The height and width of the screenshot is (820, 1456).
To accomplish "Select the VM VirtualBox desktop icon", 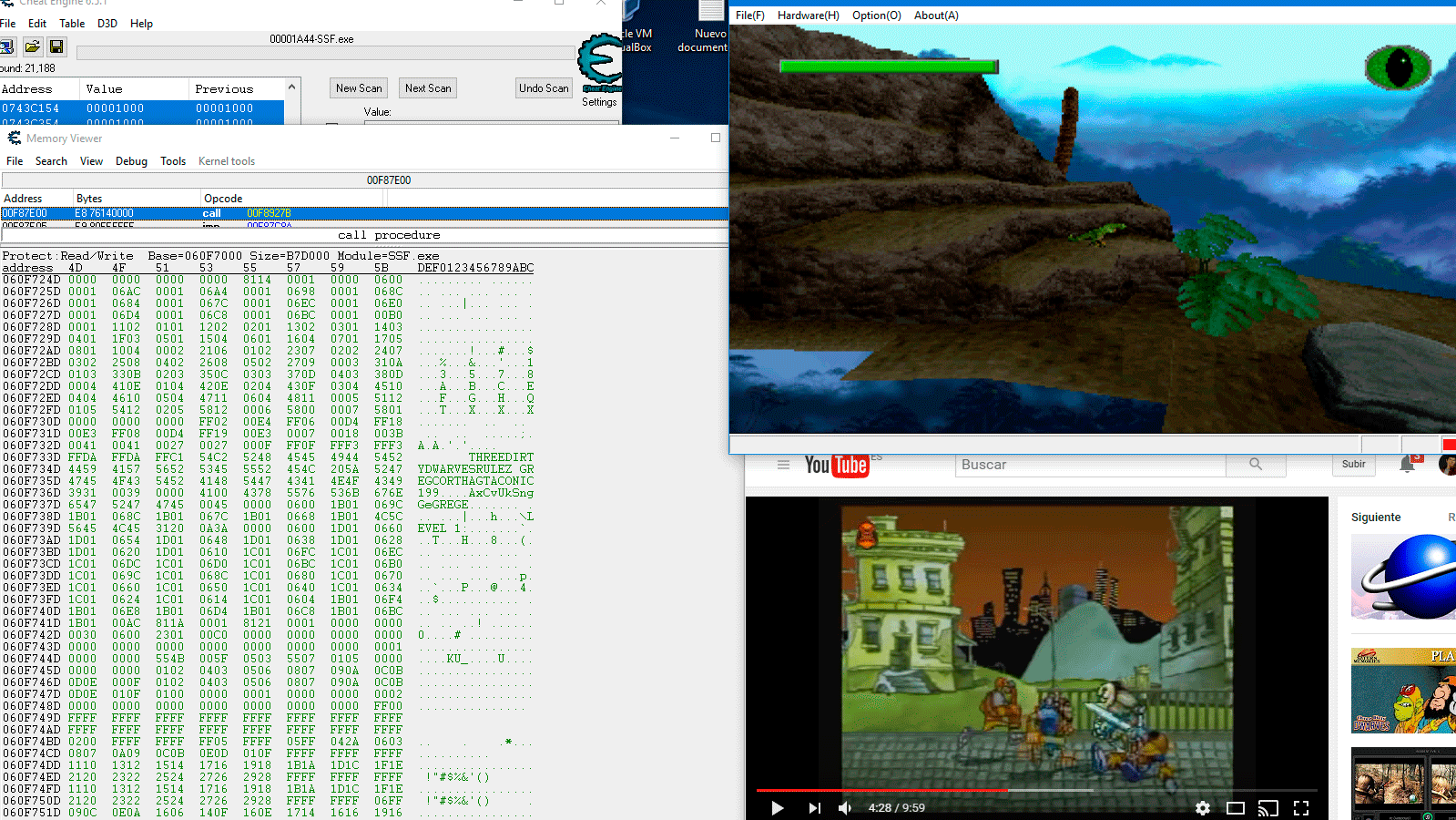I will pos(637,27).
